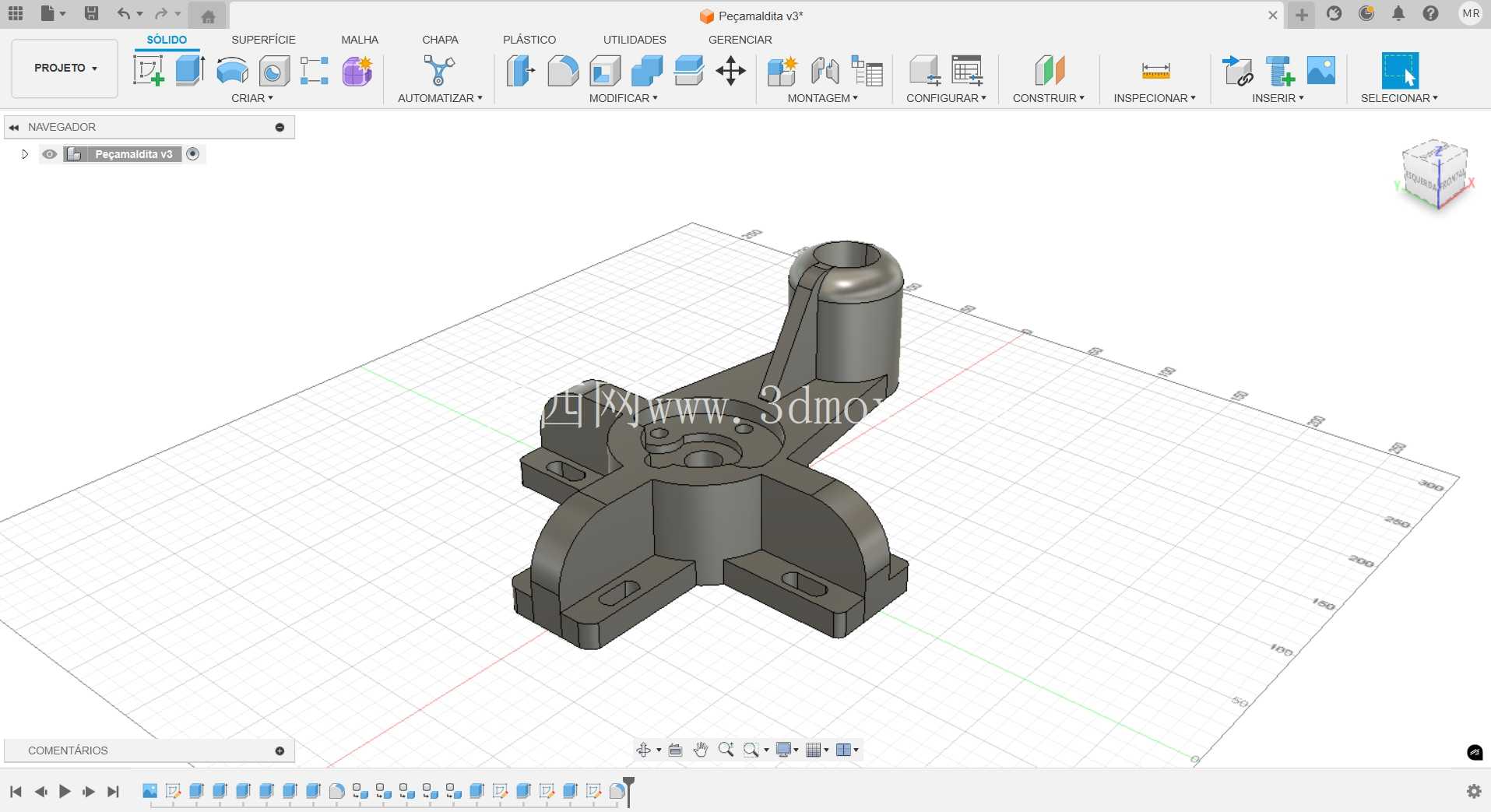This screenshot has height=812, width=1491.
Task: Click the Insert Fastener icon
Action: click(1279, 71)
